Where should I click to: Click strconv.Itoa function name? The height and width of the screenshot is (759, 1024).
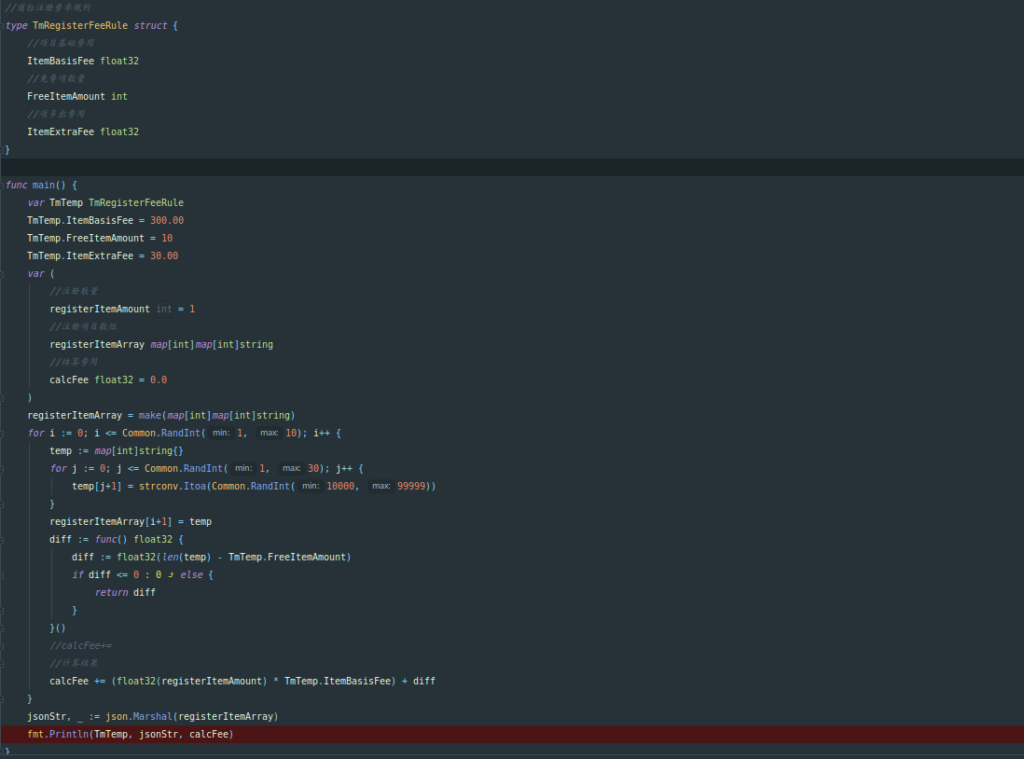(172, 486)
